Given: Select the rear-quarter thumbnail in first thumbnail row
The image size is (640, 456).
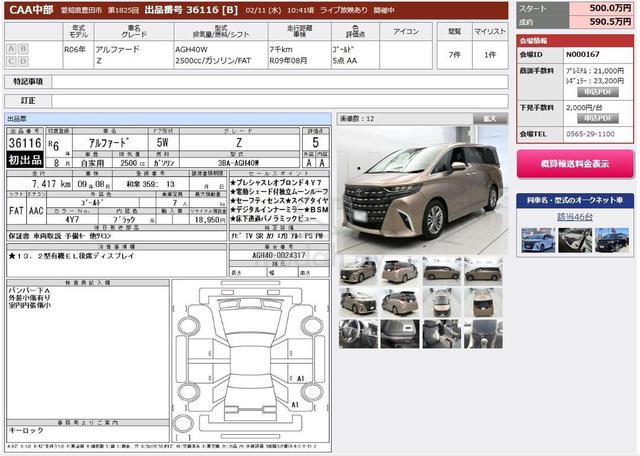Looking at the screenshot, I should pos(400,271).
